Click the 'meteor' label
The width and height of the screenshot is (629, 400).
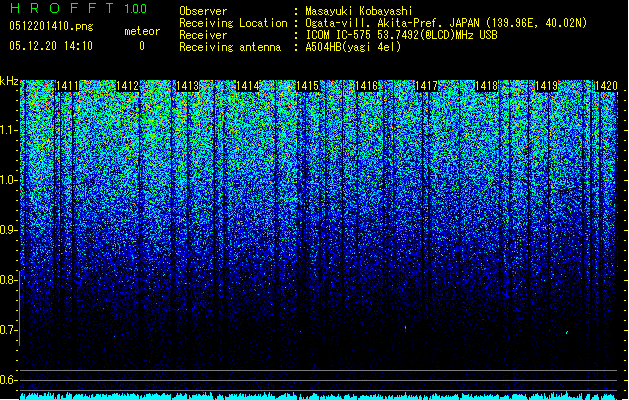[142, 31]
